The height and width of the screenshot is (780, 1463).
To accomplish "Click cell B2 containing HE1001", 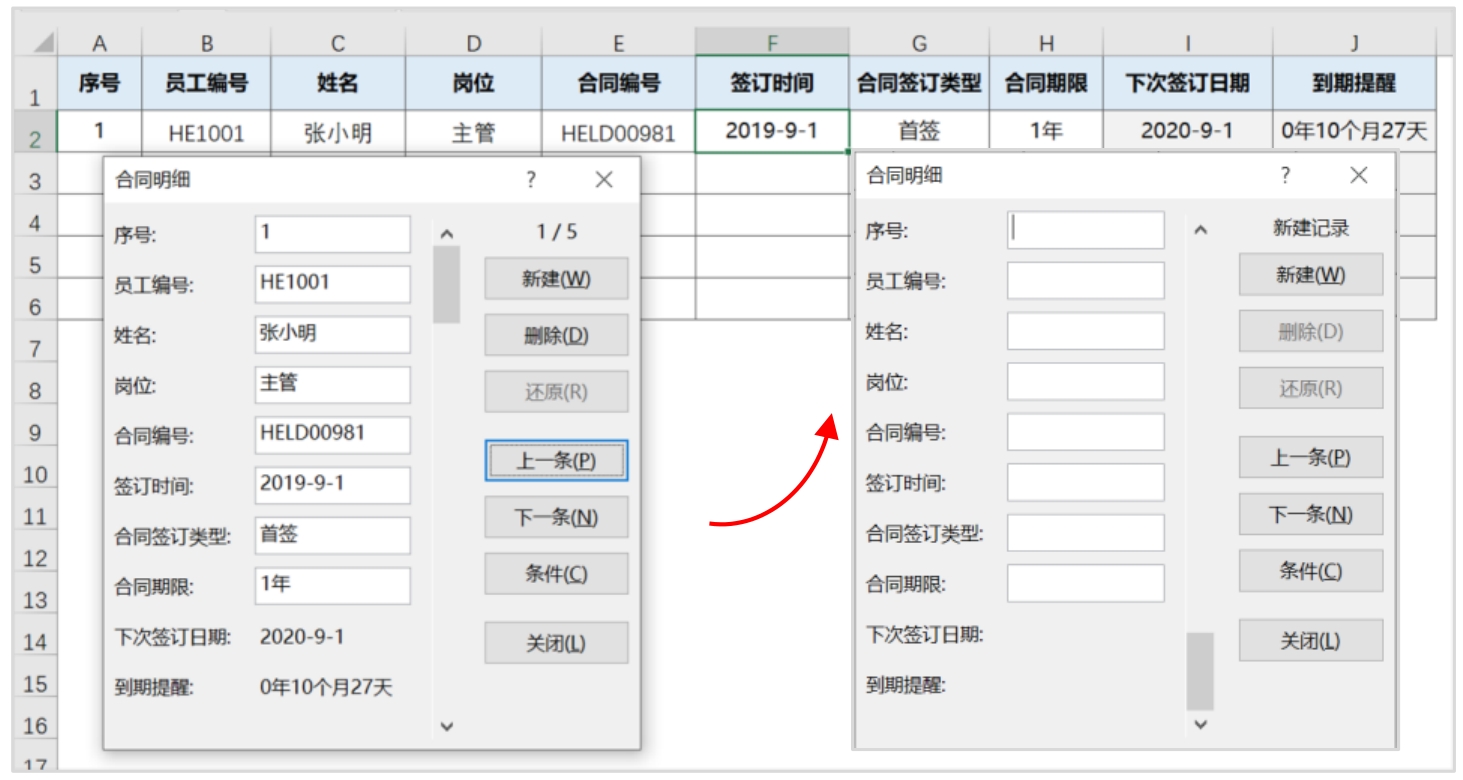I will pyautogui.click(x=206, y=132).
